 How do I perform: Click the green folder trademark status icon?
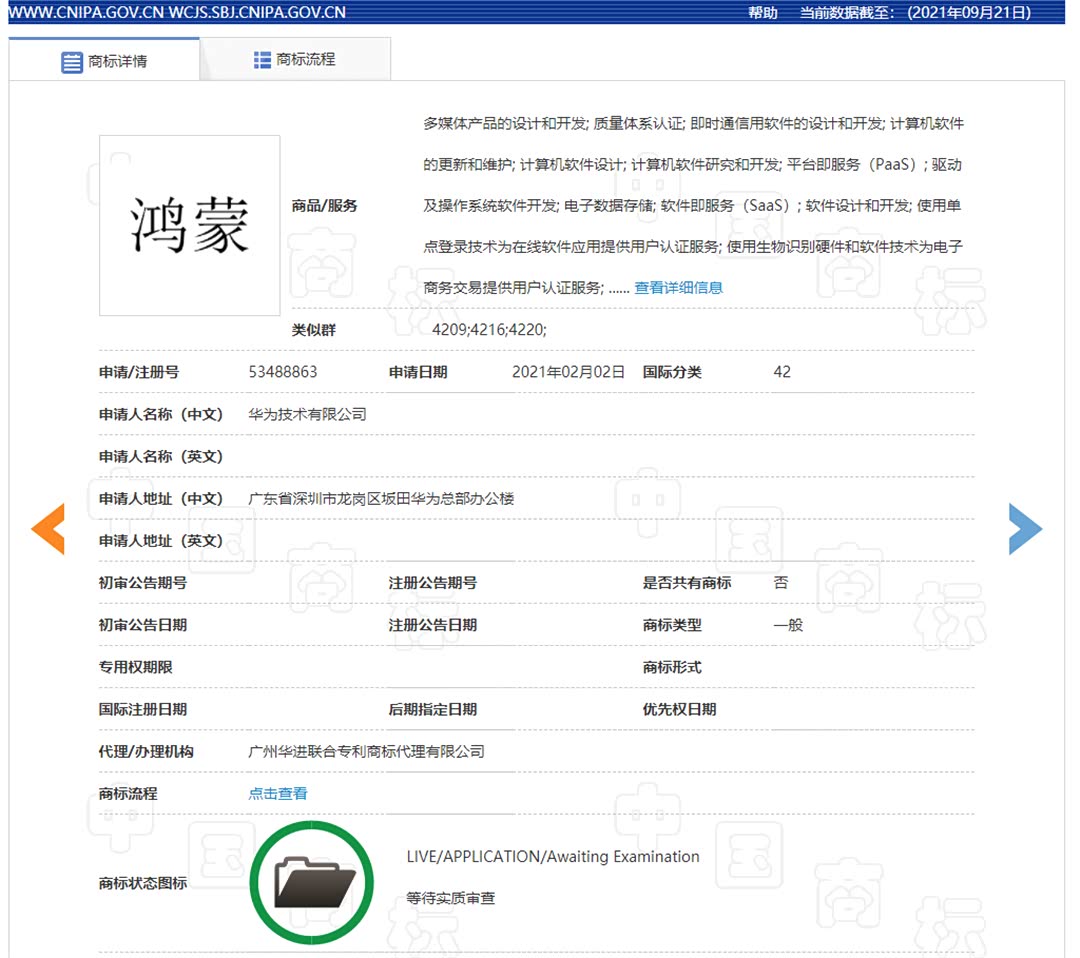(311, 882)
